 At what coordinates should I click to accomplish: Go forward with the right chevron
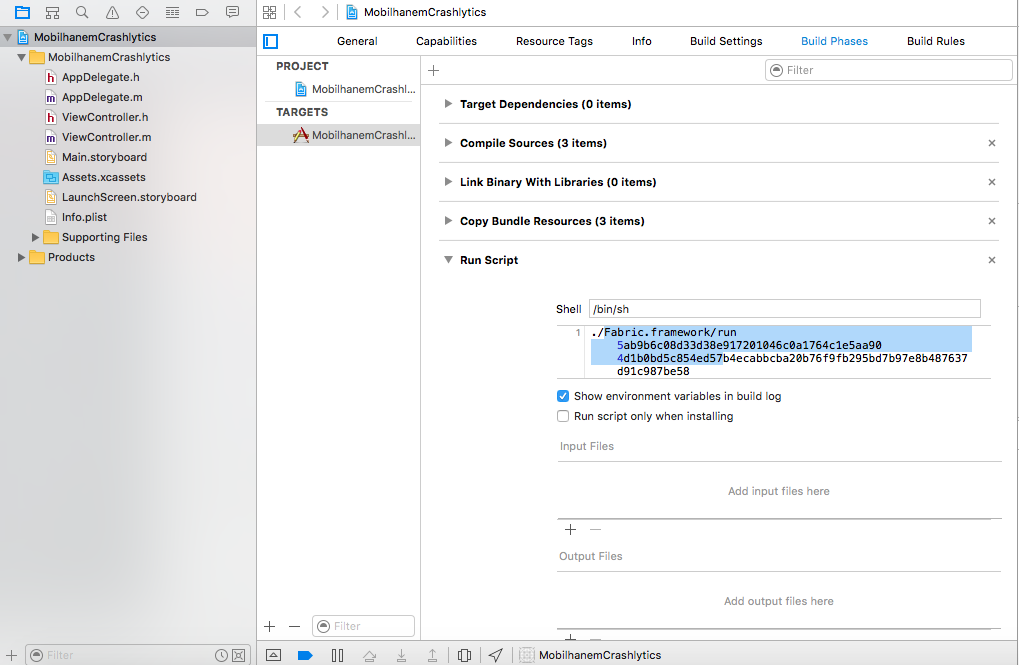324,12
